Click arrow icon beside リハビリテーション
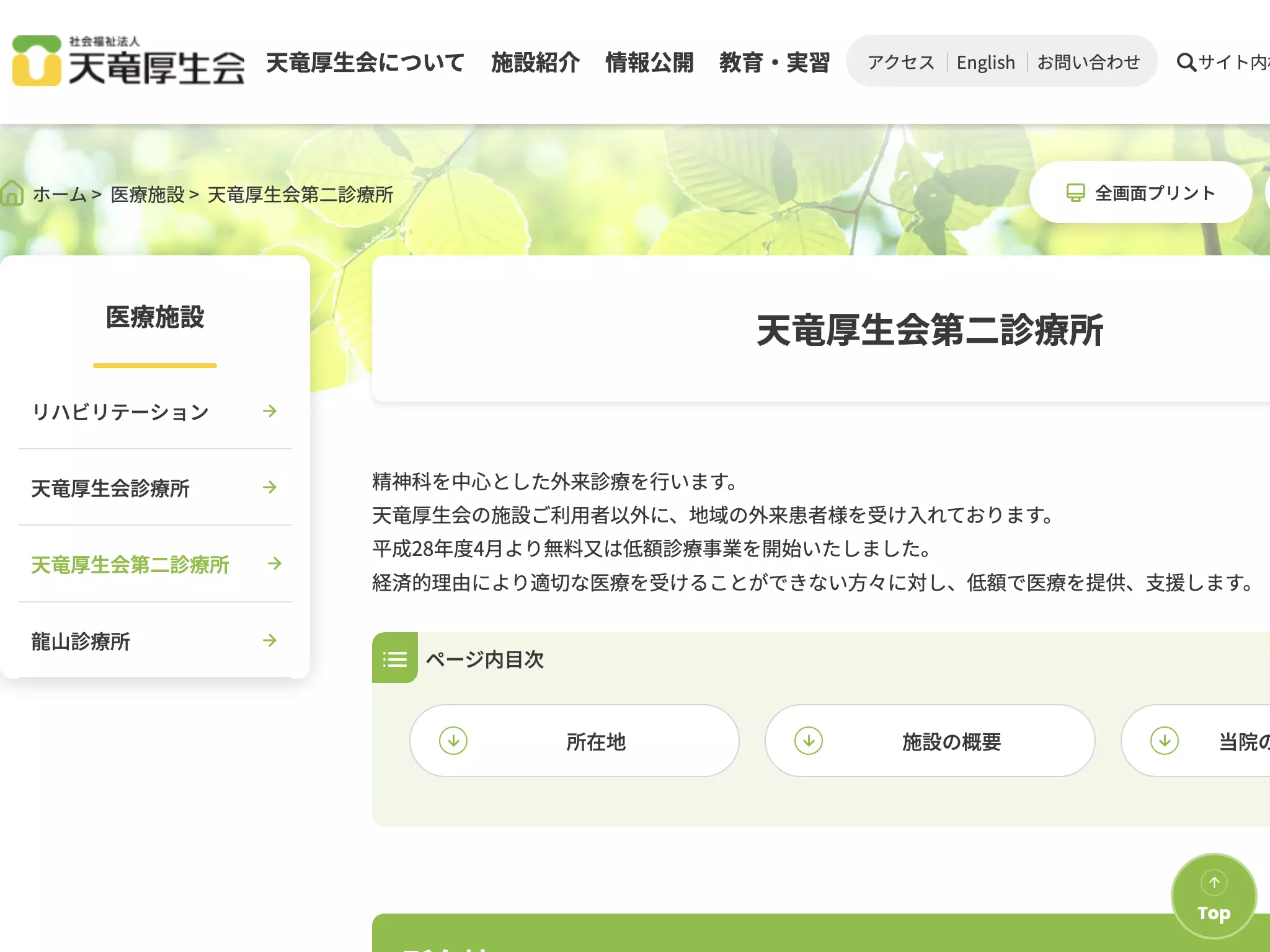Viewport: 1270px width, 952px height. 270,411
